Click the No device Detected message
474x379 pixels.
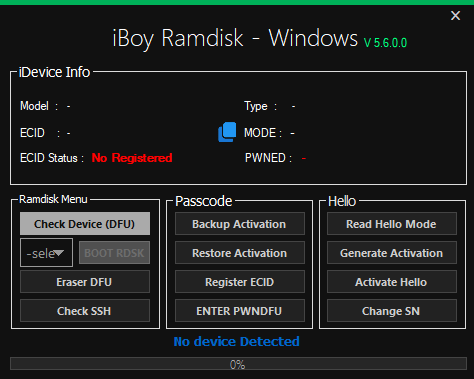[x=236, y=341]
